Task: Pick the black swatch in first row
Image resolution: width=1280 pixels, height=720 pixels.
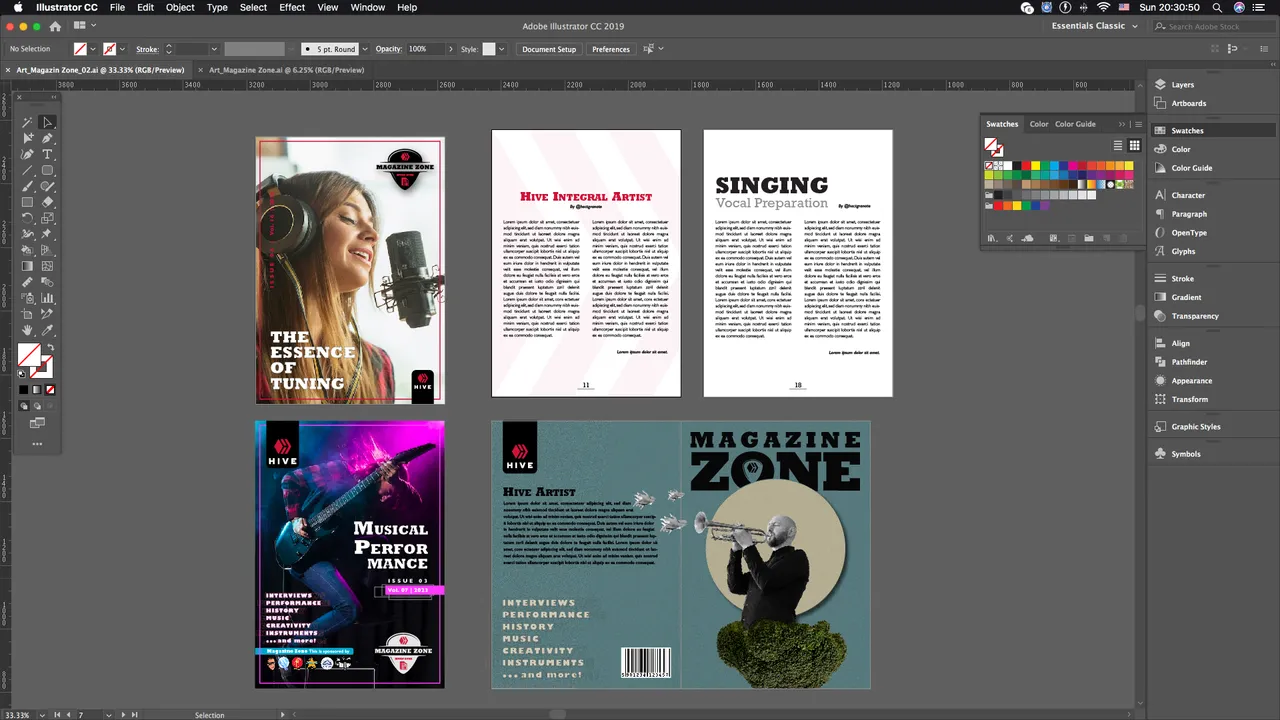Action: pyautogui.click(x=1017, y=166)
